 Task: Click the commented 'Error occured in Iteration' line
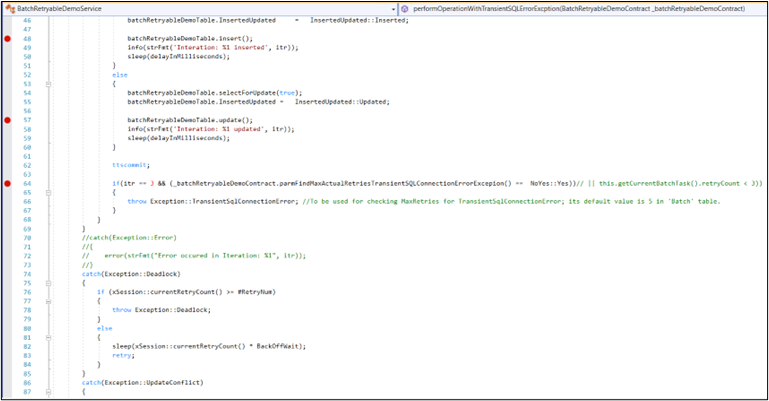(x=194, y=256)
